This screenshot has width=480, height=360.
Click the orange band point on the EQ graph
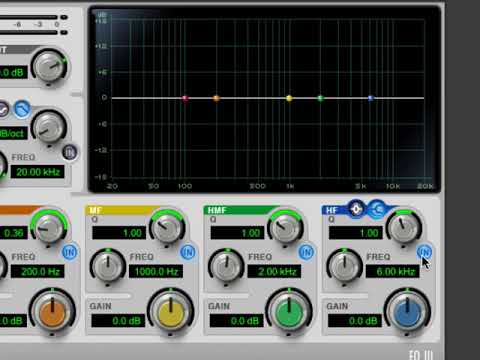pyautogui.click(x=216, y=98)
